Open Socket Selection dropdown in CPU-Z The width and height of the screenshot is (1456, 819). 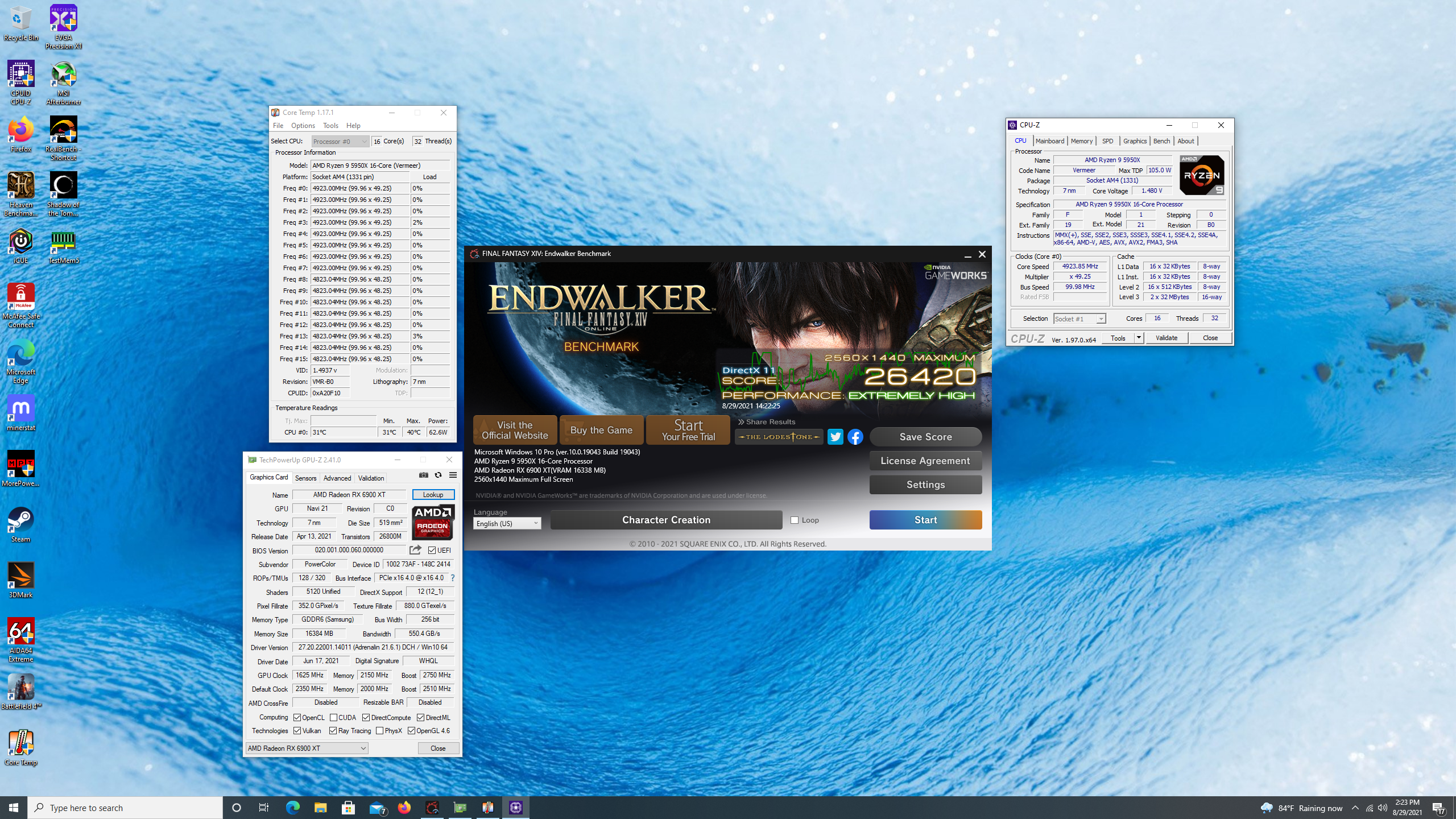pyautogui.click(x=1079, y=318)
